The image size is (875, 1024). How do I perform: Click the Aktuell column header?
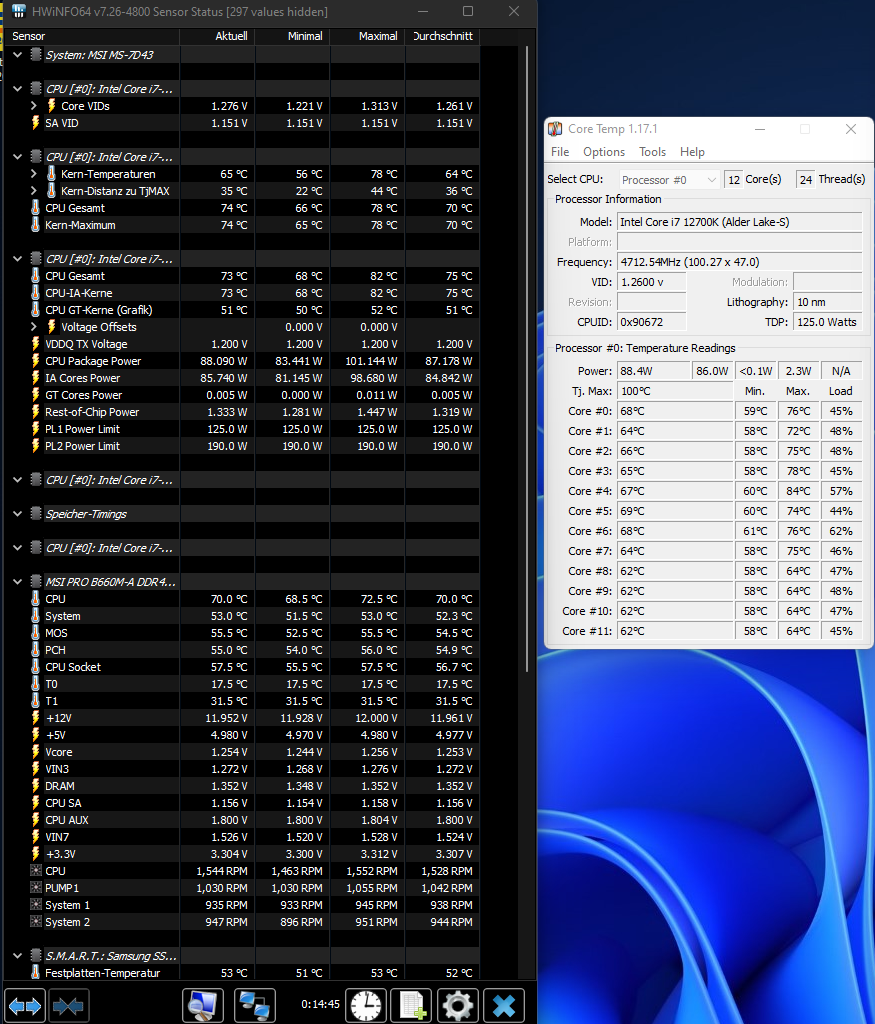[217, 36]
